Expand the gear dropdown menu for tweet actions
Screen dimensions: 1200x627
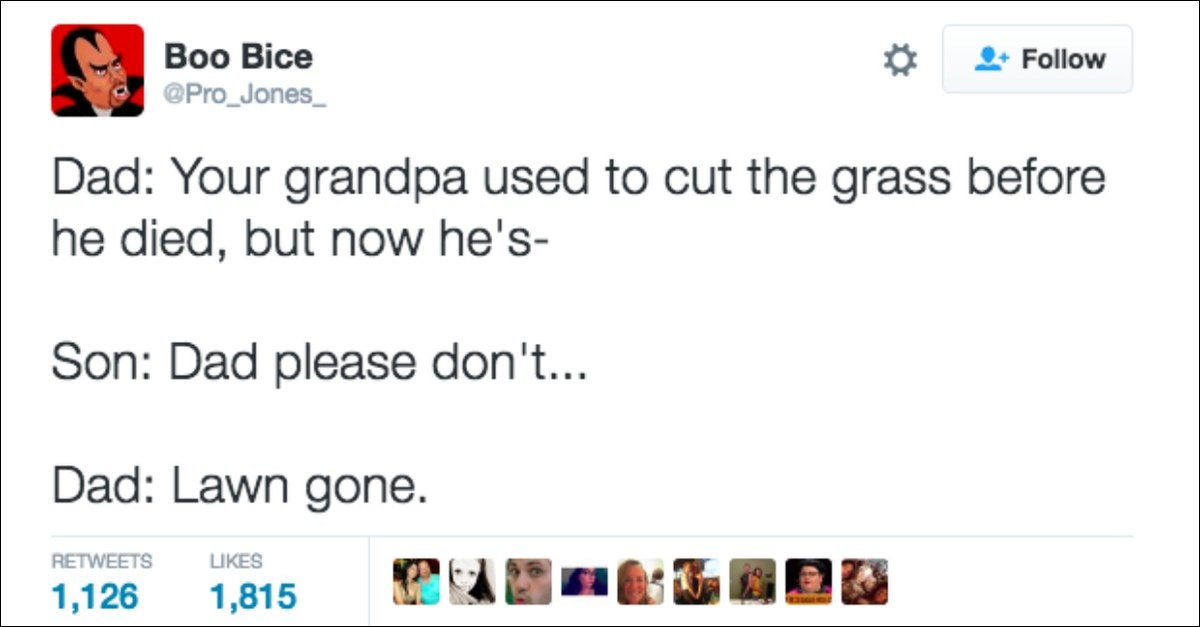tap(901, 59)
